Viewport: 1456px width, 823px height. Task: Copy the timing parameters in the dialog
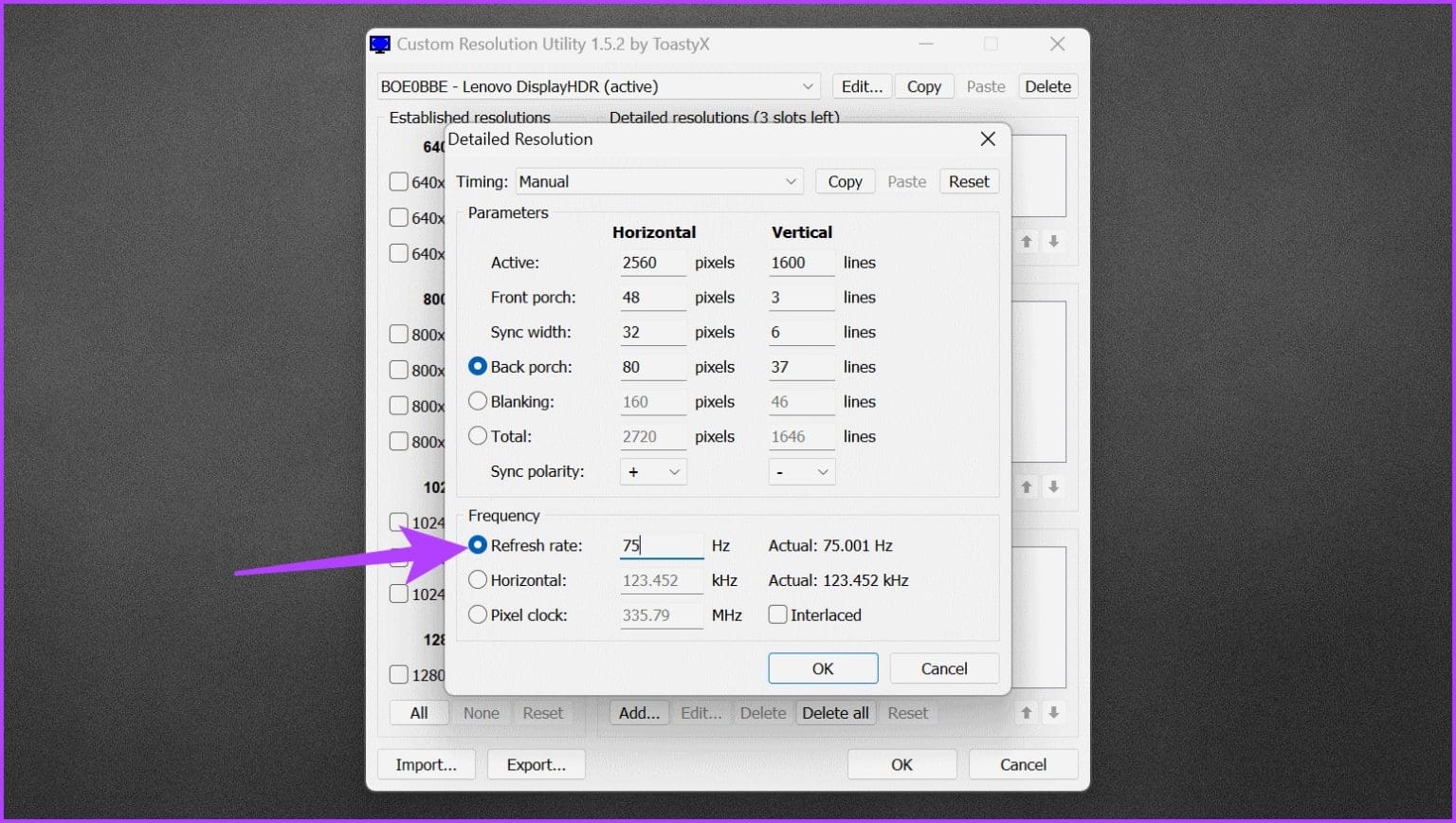[844, 181]
